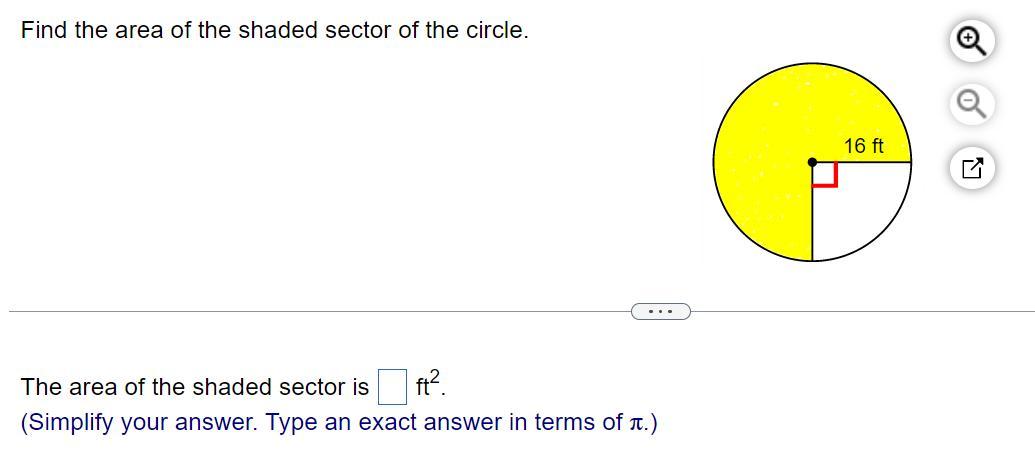Click the red right-angle marker
Viewport: 1035px width, 457px height.
(x=826, y=175)
